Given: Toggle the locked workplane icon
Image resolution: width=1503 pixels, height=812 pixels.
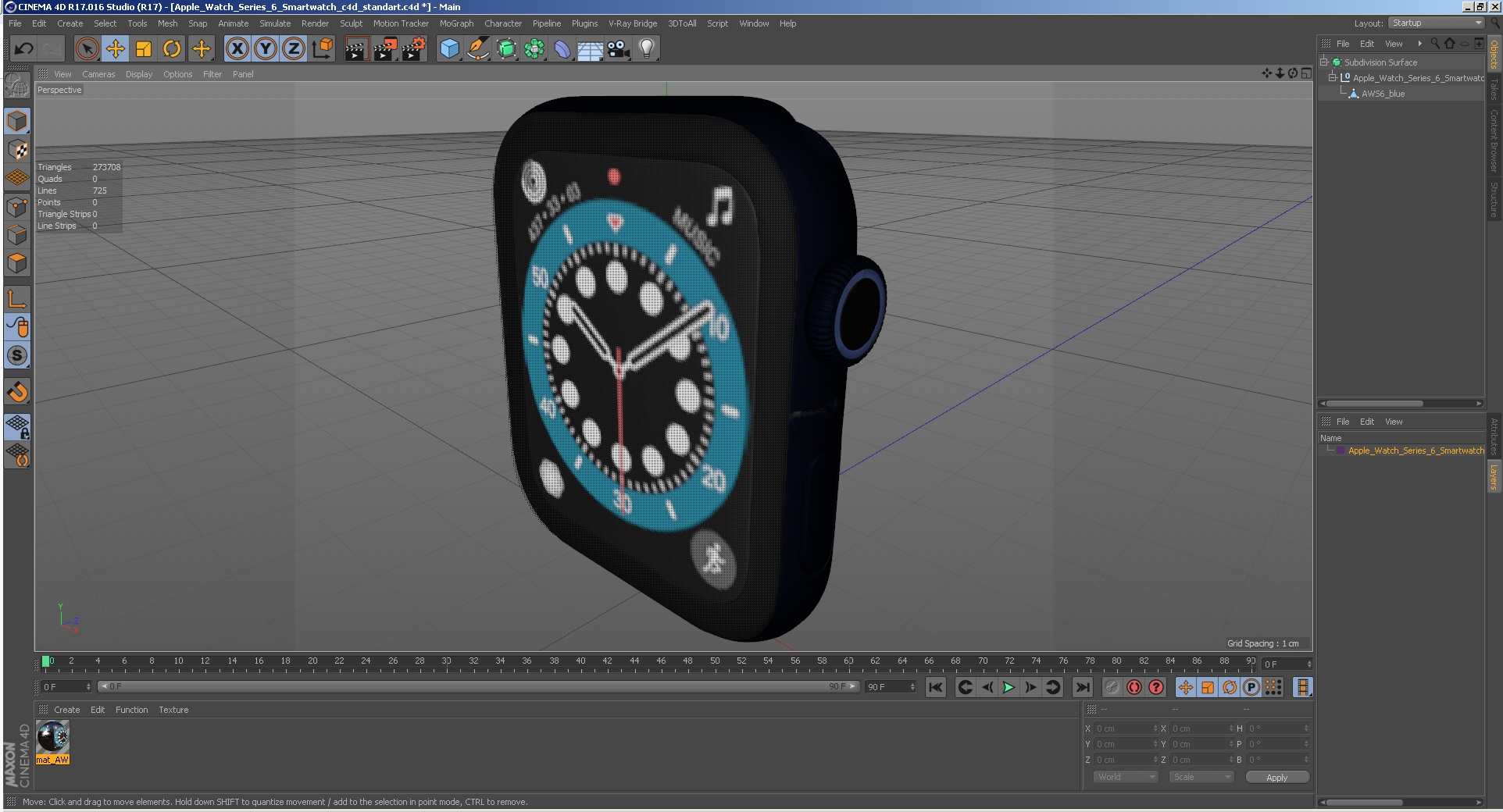Looking at the screenshot, I should point(17,426).
